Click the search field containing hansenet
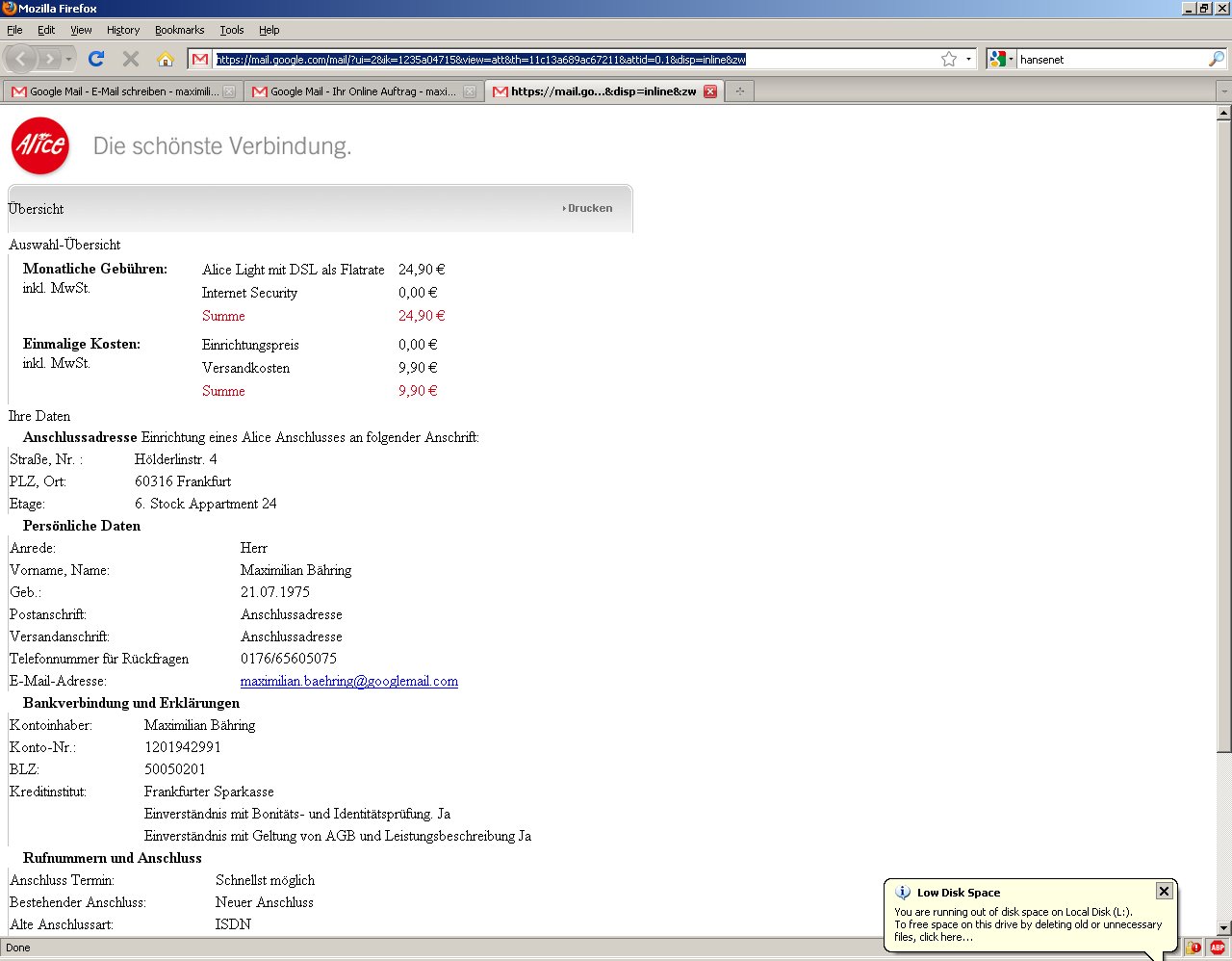Image resolution: width=1232 pixels, height=961 pixels. click(x=1112, y=60)
